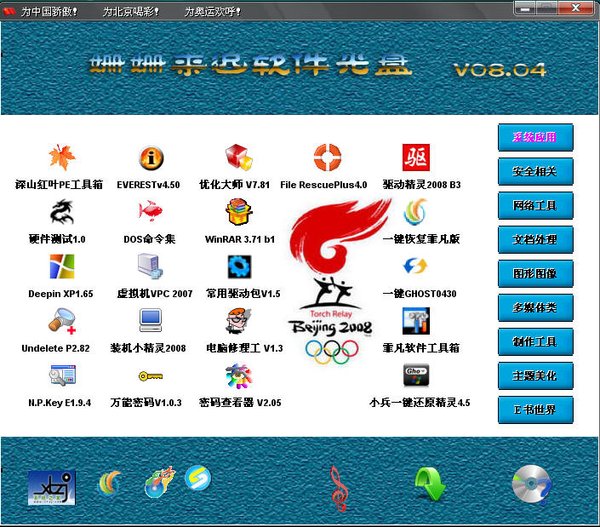Open the 图形图像 category

click(535, 274)
